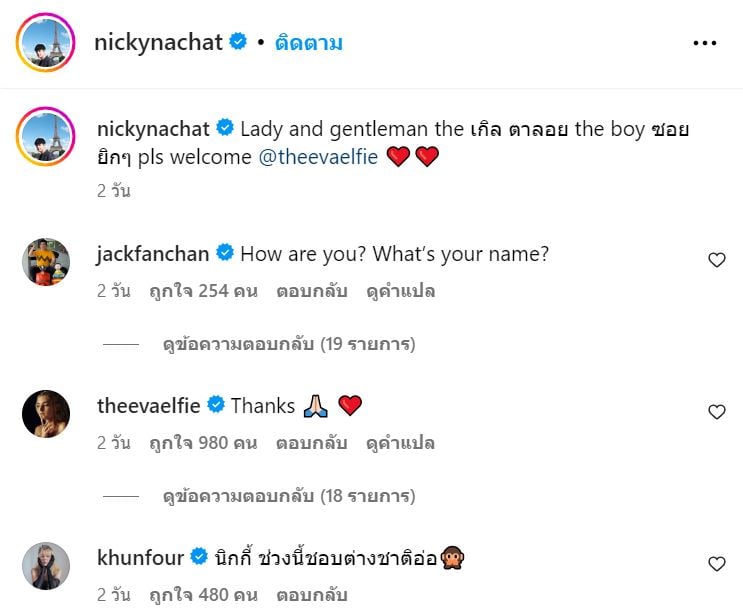Click nickynachat's profile picture in header
This screenshot has width=743, height=613.
tap(45, 43)
